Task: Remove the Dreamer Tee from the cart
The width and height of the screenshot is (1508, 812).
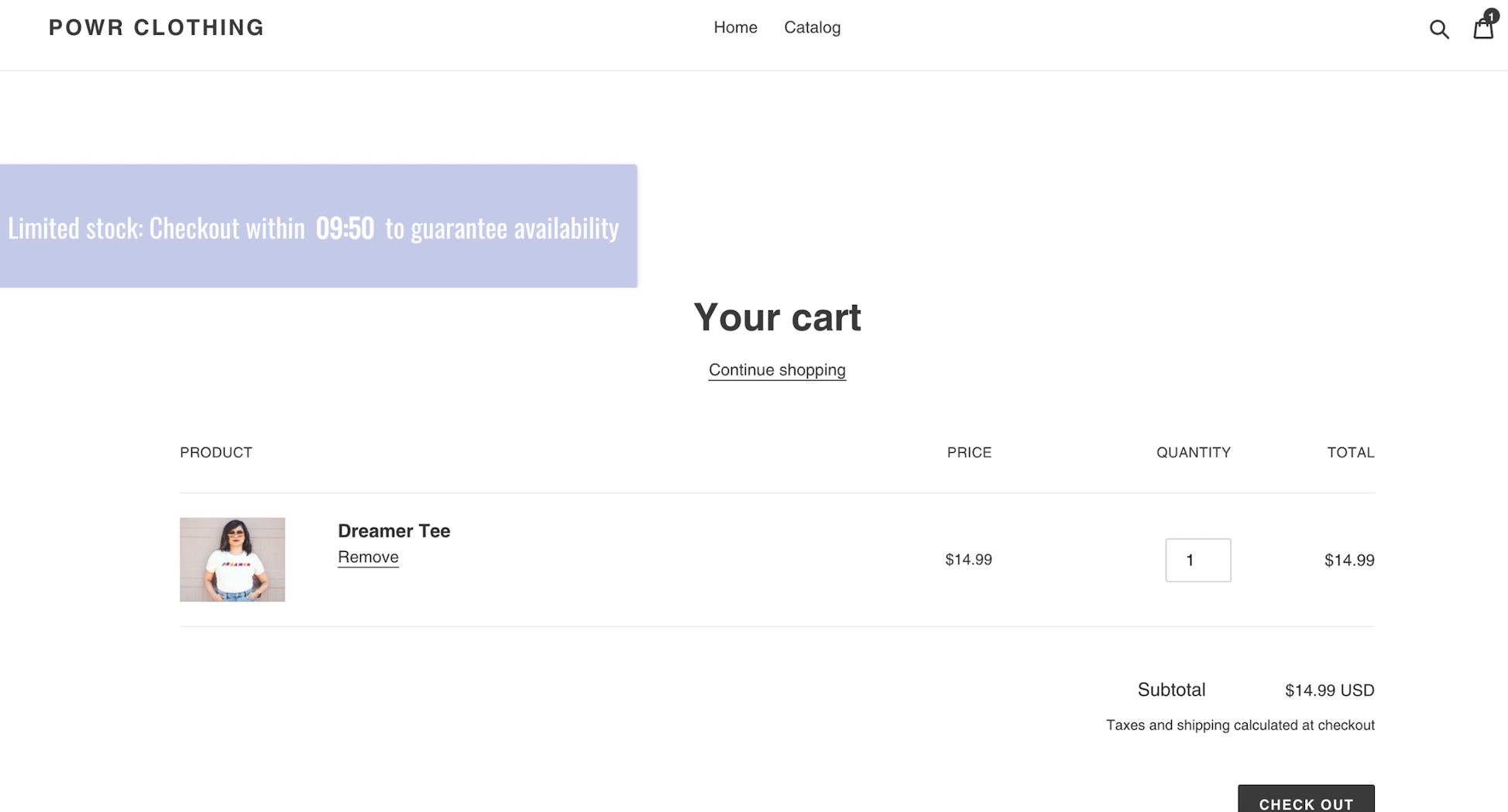Action: (368, 557)
